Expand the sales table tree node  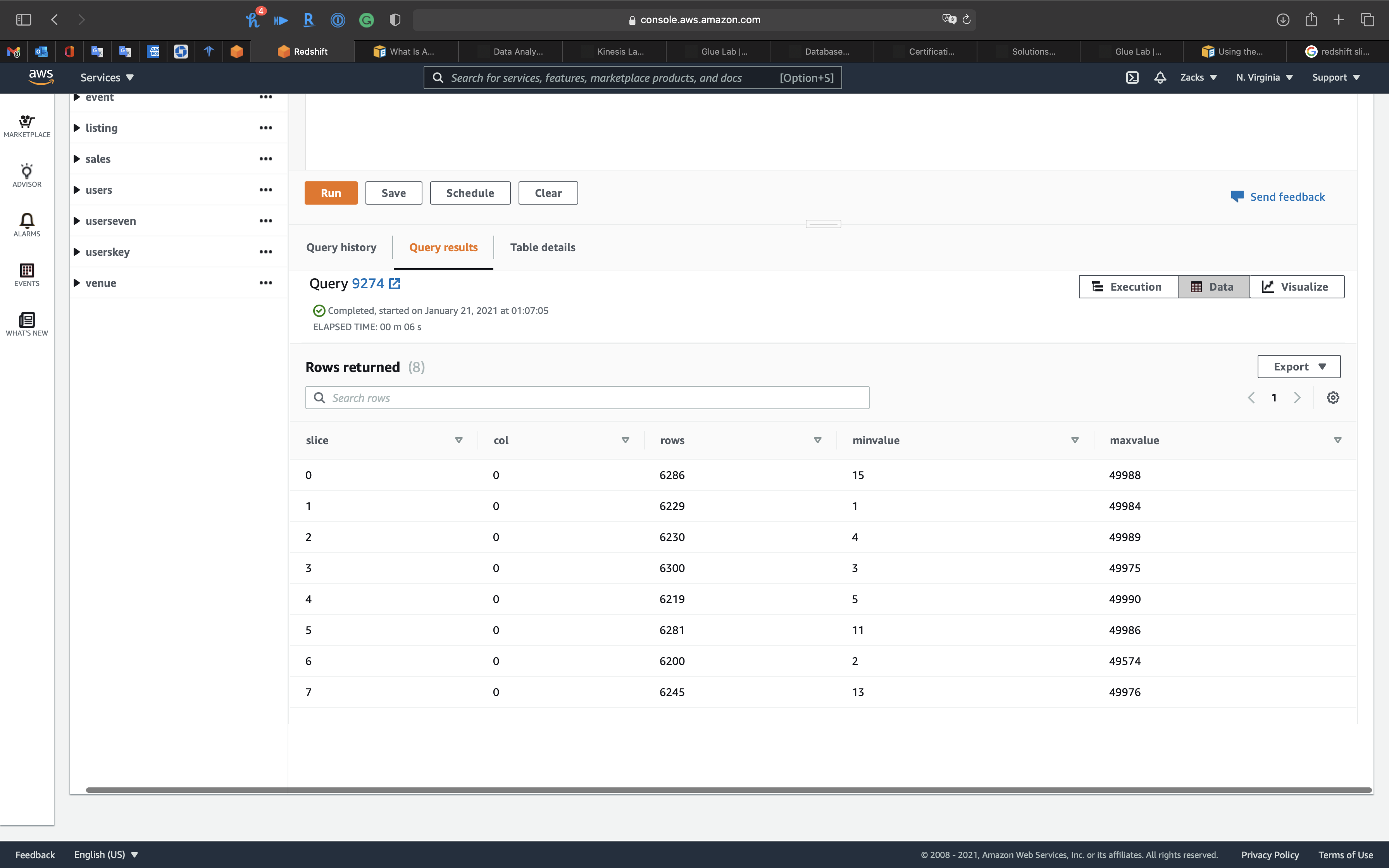(77, 159)
